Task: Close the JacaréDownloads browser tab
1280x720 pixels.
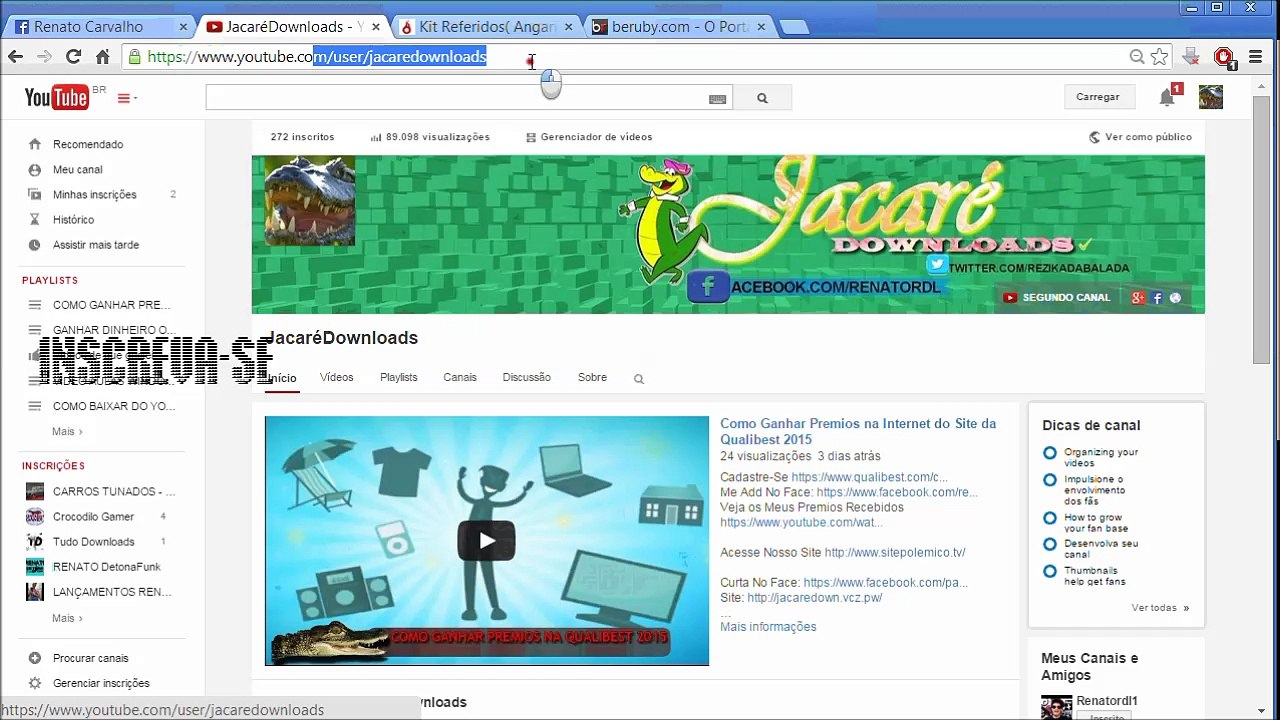Action: [376, 27]
